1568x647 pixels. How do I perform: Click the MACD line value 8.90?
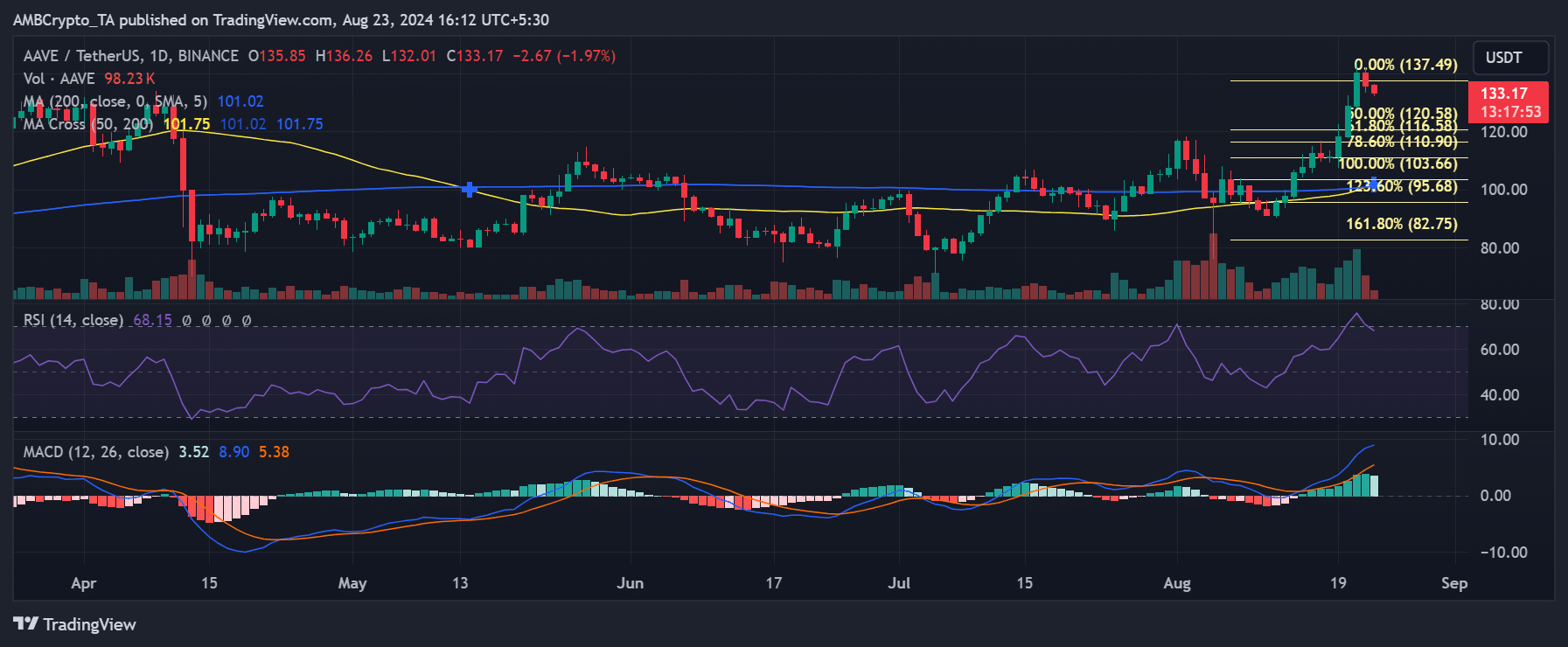click(x=234, y=452)
